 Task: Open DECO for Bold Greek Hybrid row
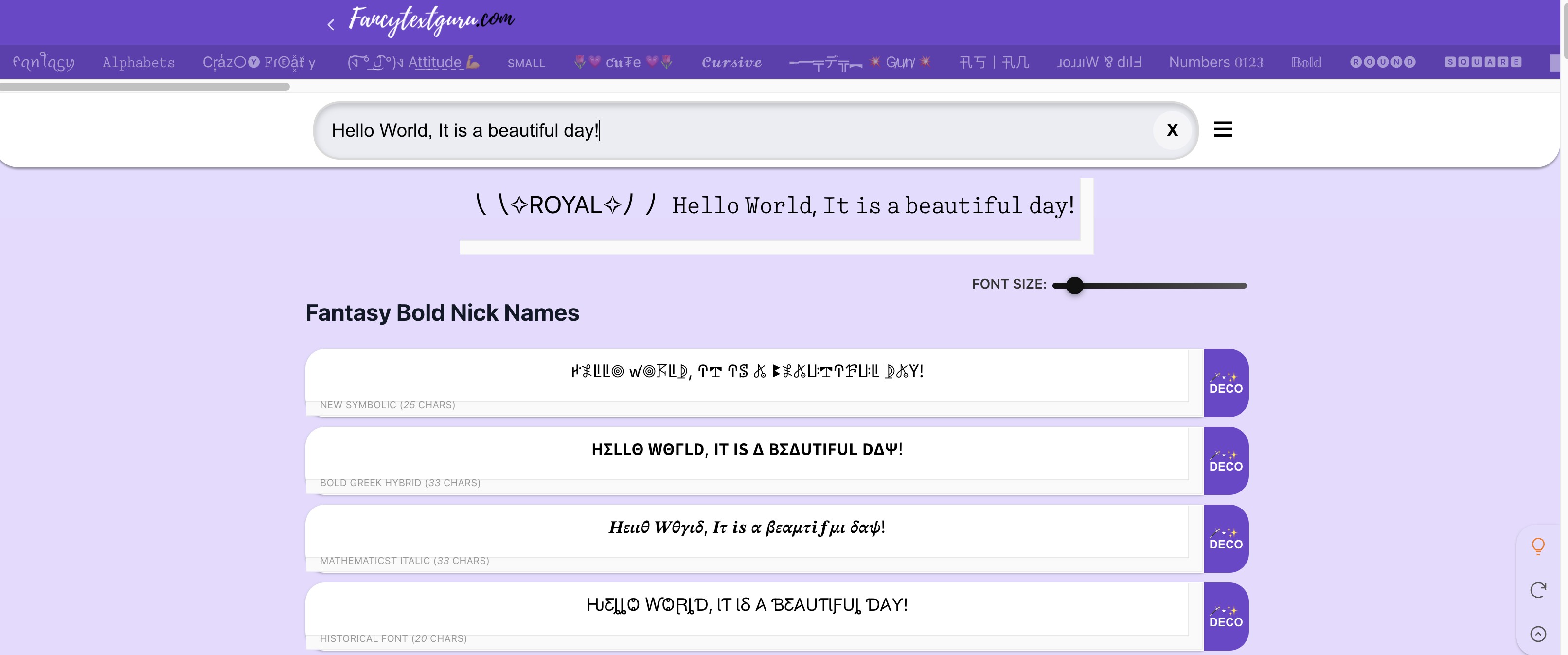click(1226, 461)
